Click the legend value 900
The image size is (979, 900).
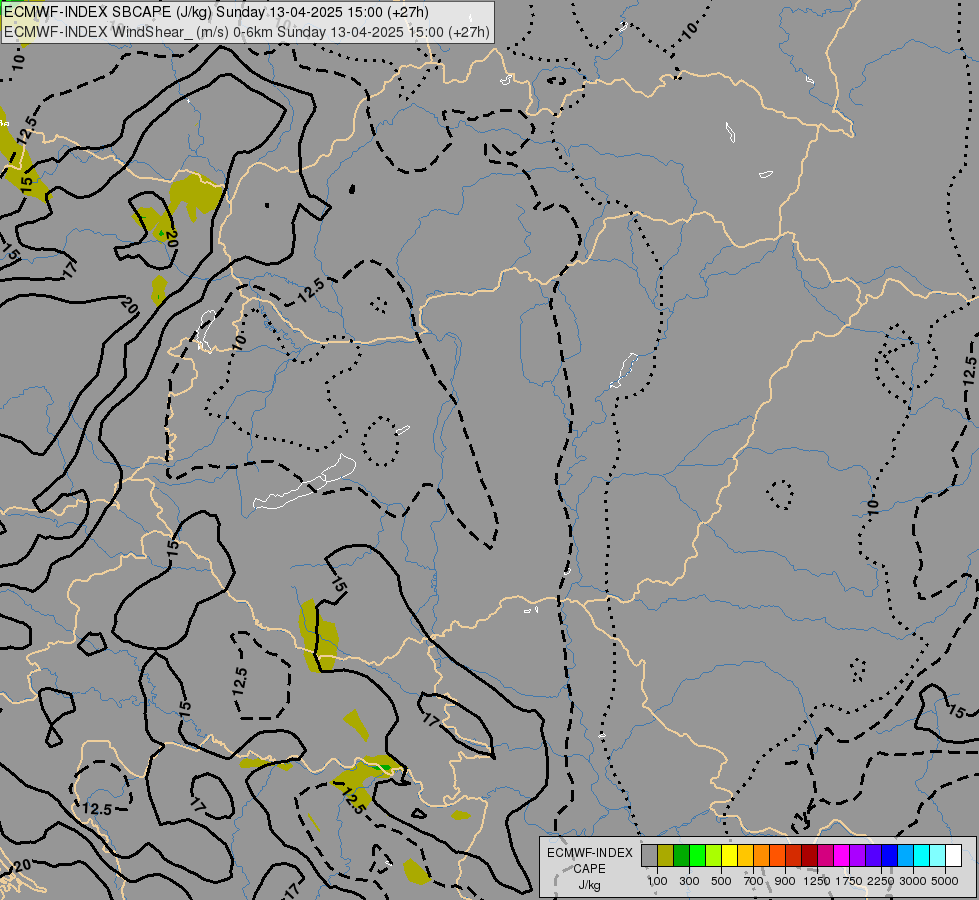pyautogui.click(x=785, y=881)
